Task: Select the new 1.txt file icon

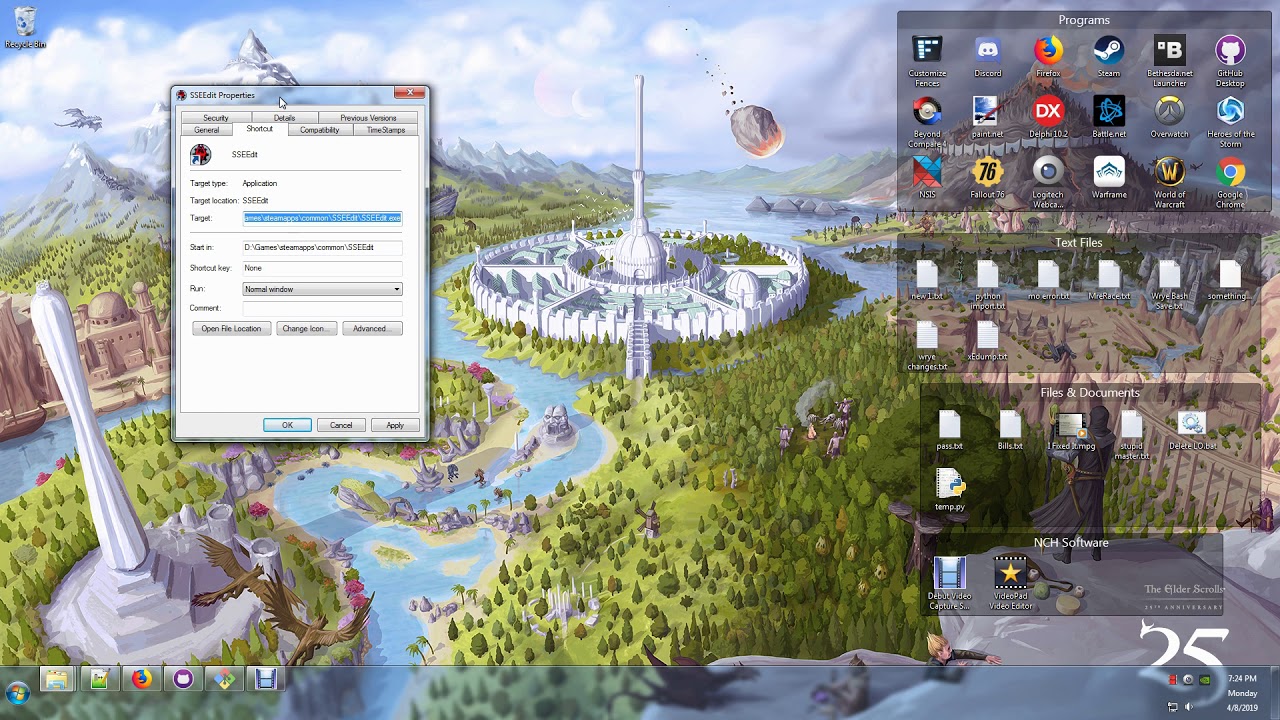Action: (927, 280)
